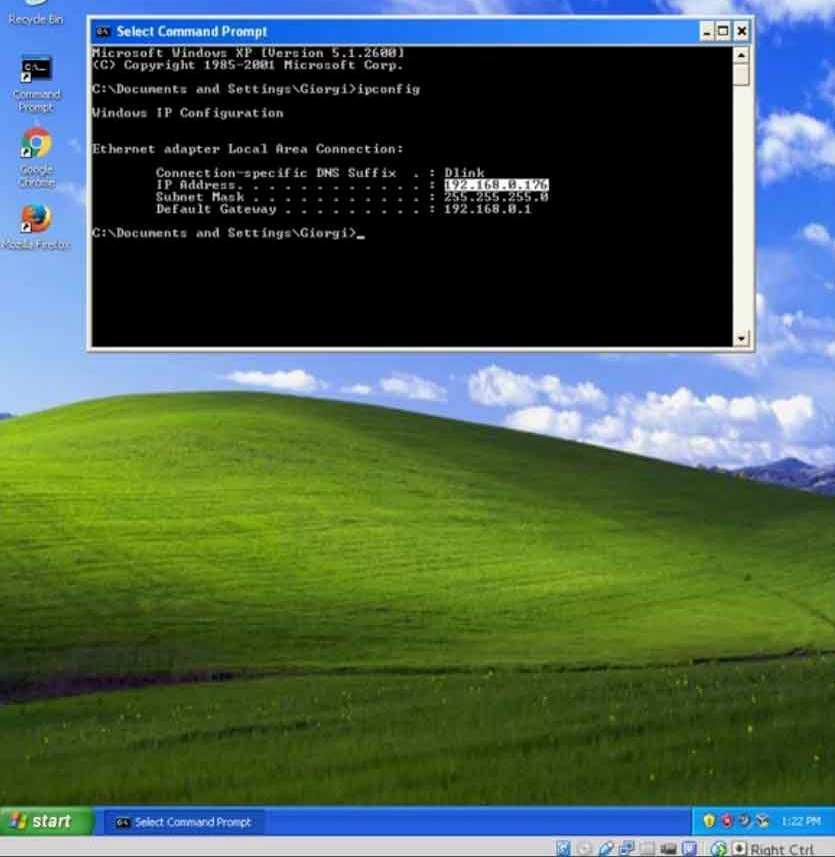835x857 pixels.
Task: Select the Command Prompt desktop shortcut
Action: 36,84
